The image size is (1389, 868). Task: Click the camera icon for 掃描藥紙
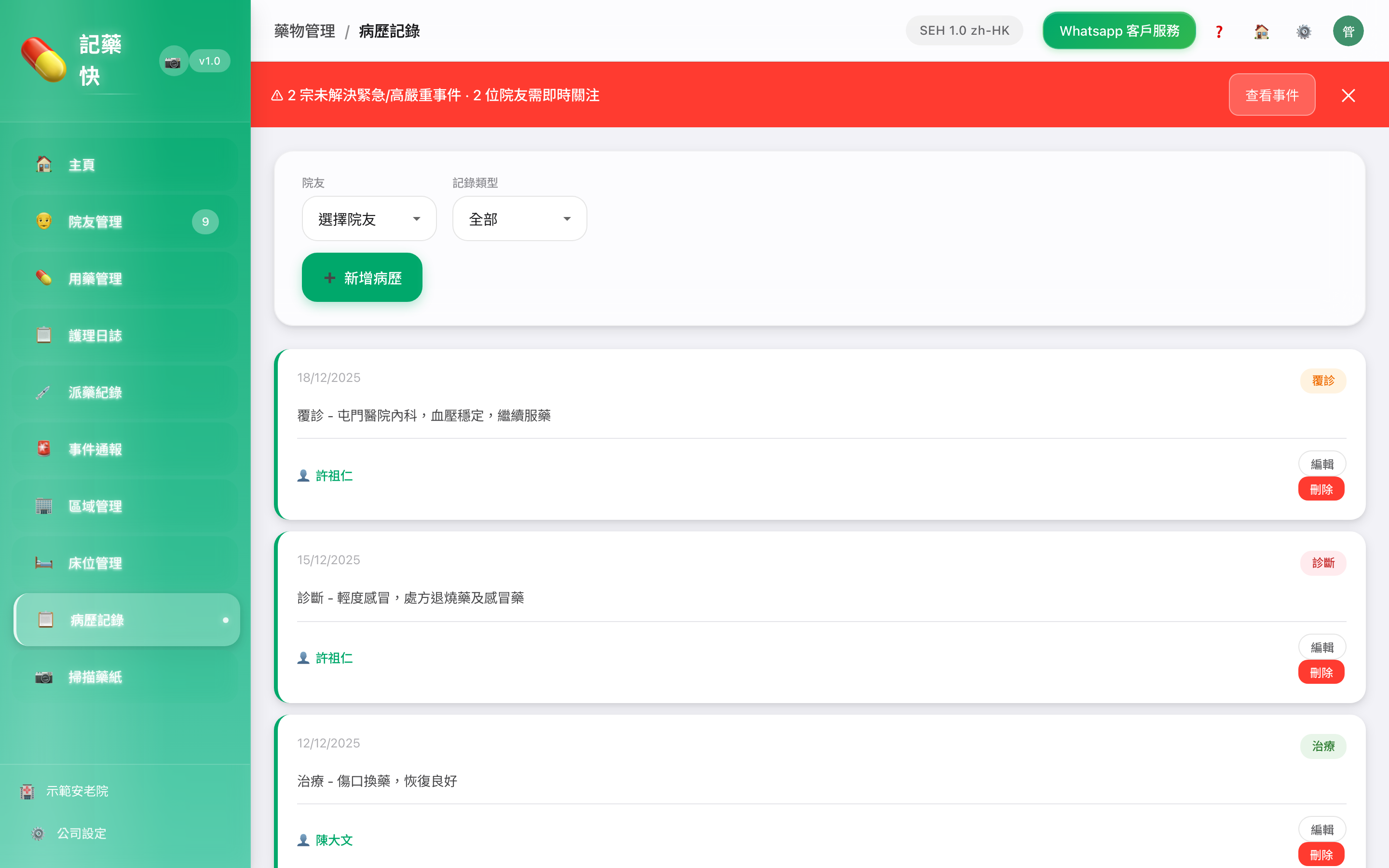click(x=43, y=677)
